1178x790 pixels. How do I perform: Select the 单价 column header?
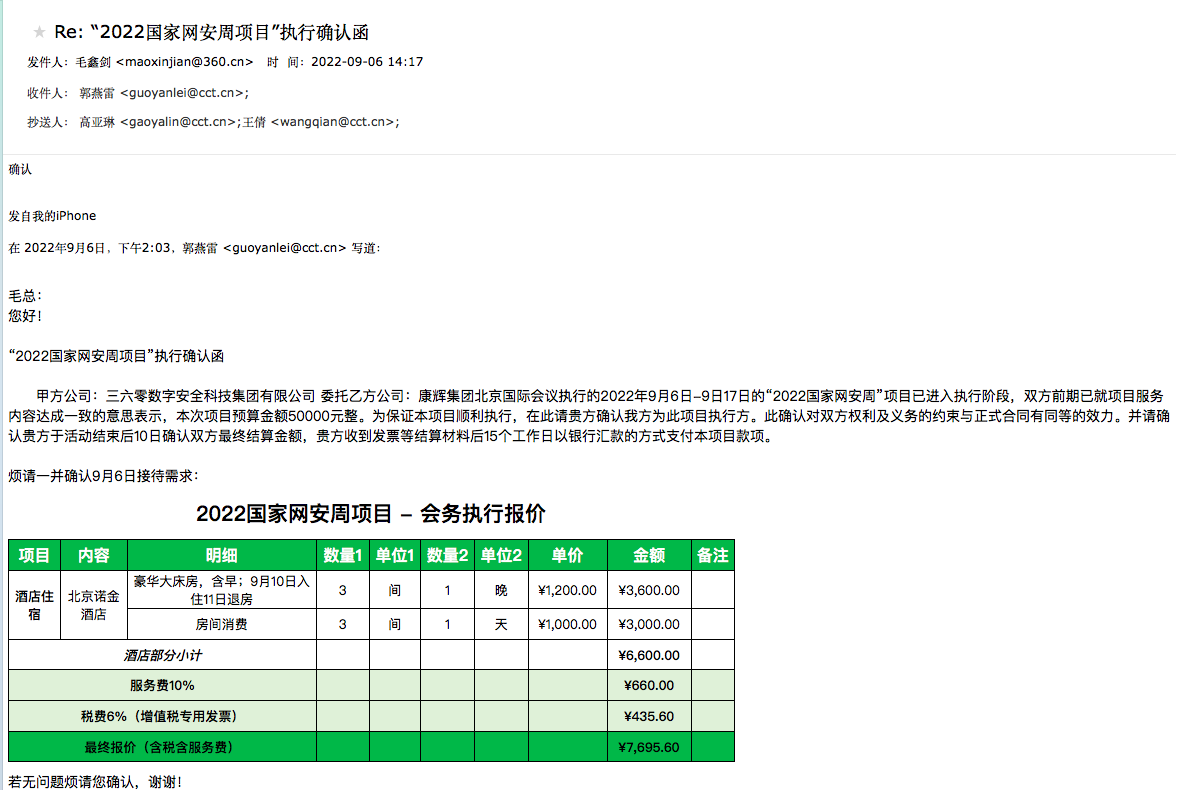click(x=567, y=555)
